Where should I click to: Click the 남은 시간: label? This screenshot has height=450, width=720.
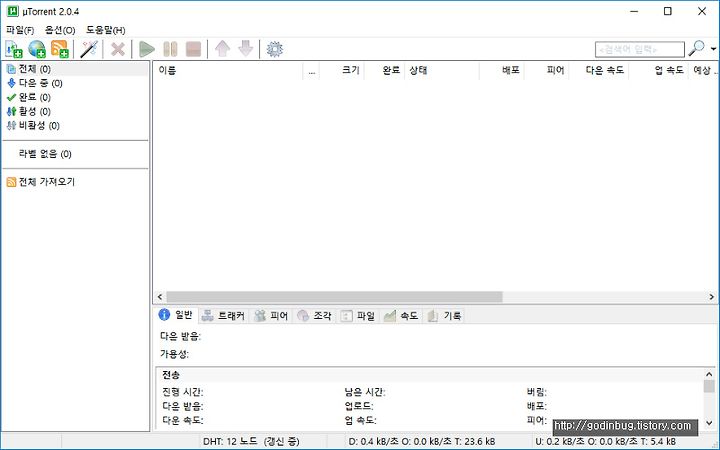[x=365, y=392]
